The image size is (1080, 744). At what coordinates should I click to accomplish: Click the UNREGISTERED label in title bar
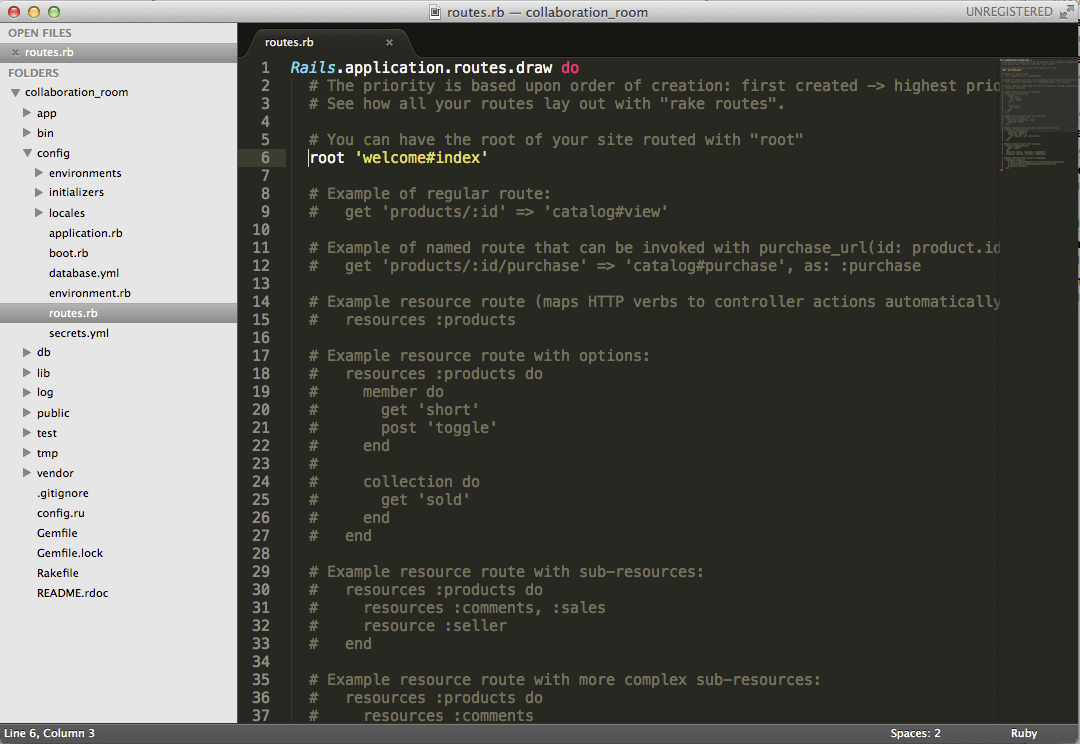click(x=1009, y=12)
